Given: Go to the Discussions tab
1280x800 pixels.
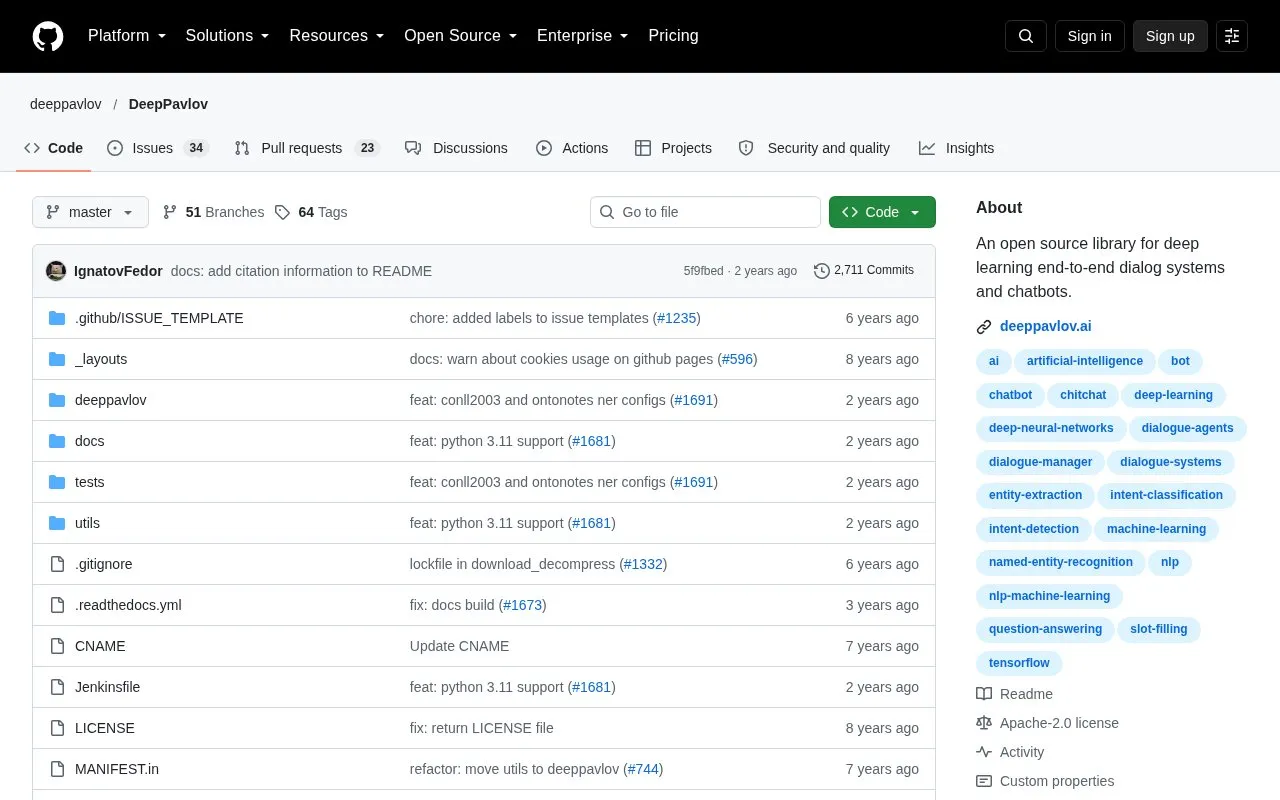Looking at the screenshot, I should (456, 148).
